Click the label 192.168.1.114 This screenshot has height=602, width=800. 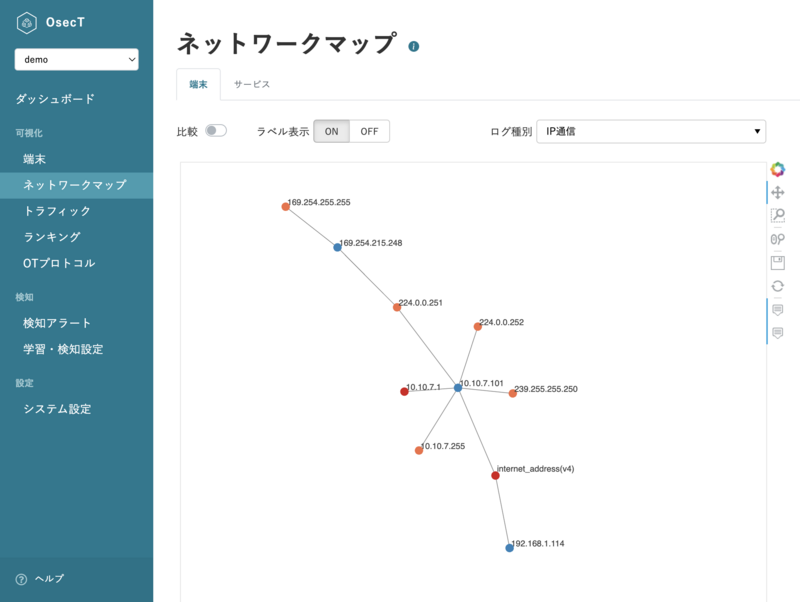[538, 543]
